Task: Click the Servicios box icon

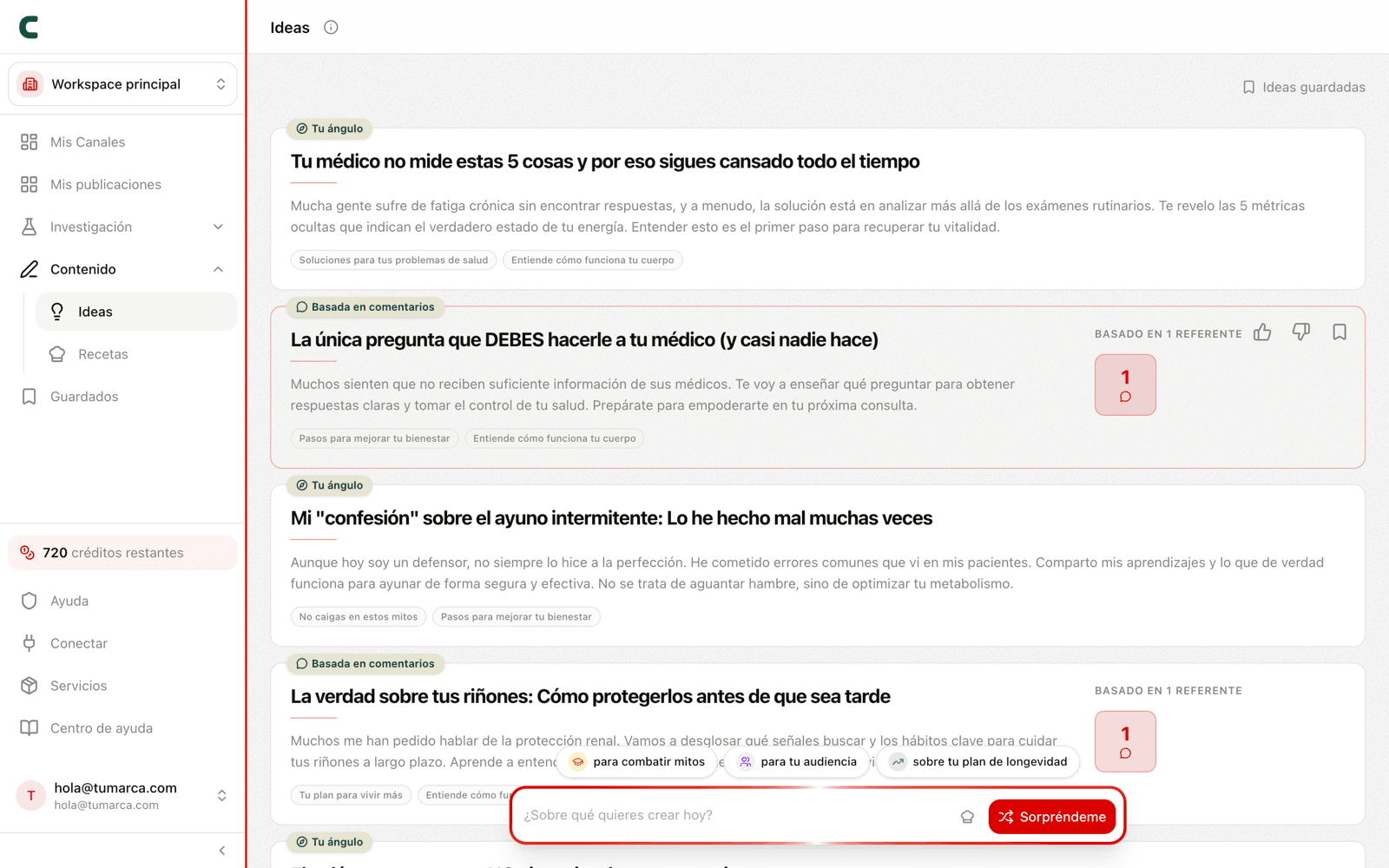Action: (x=30, y=686)
